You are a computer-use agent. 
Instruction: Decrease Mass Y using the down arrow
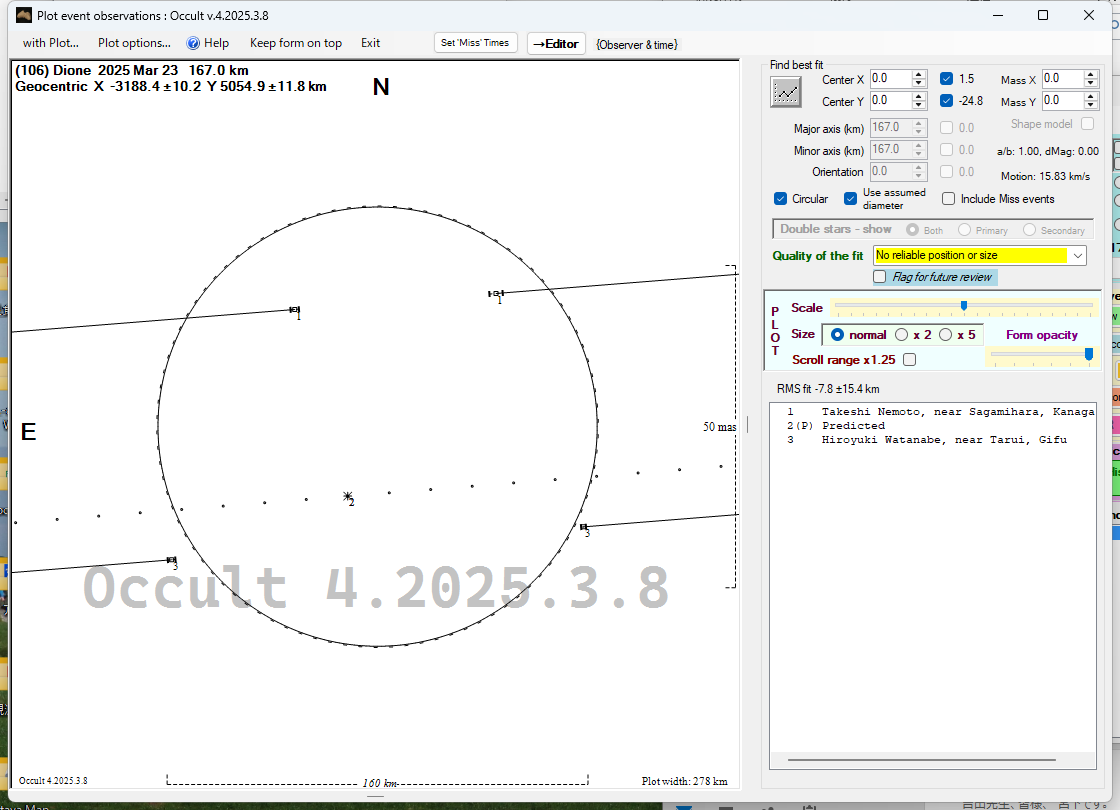click(x=1091, y=105)
